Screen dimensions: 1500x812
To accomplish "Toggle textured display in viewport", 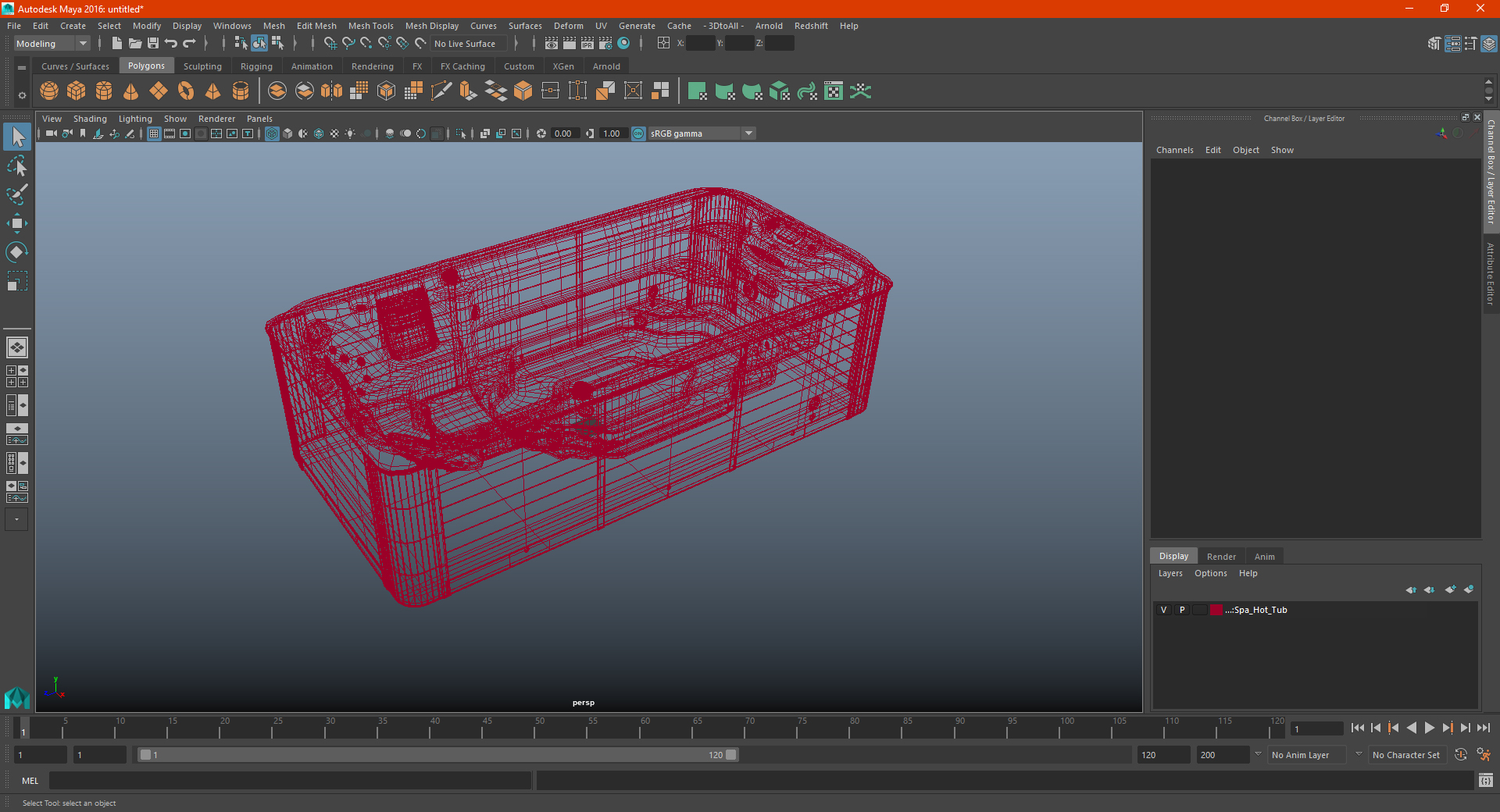I will click(334, 134).
